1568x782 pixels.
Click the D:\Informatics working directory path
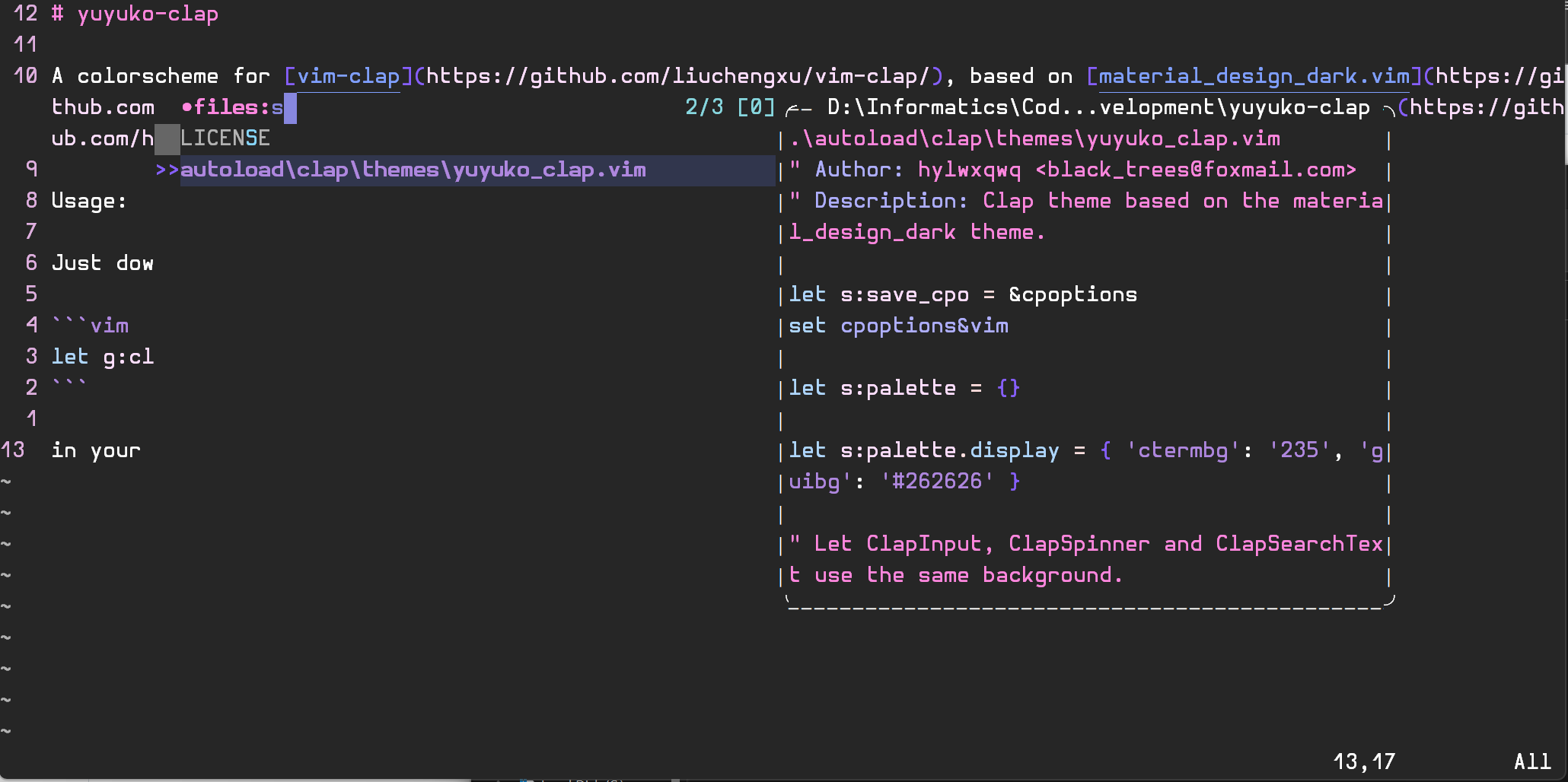pyautogui.click(x=1098, y=107)
